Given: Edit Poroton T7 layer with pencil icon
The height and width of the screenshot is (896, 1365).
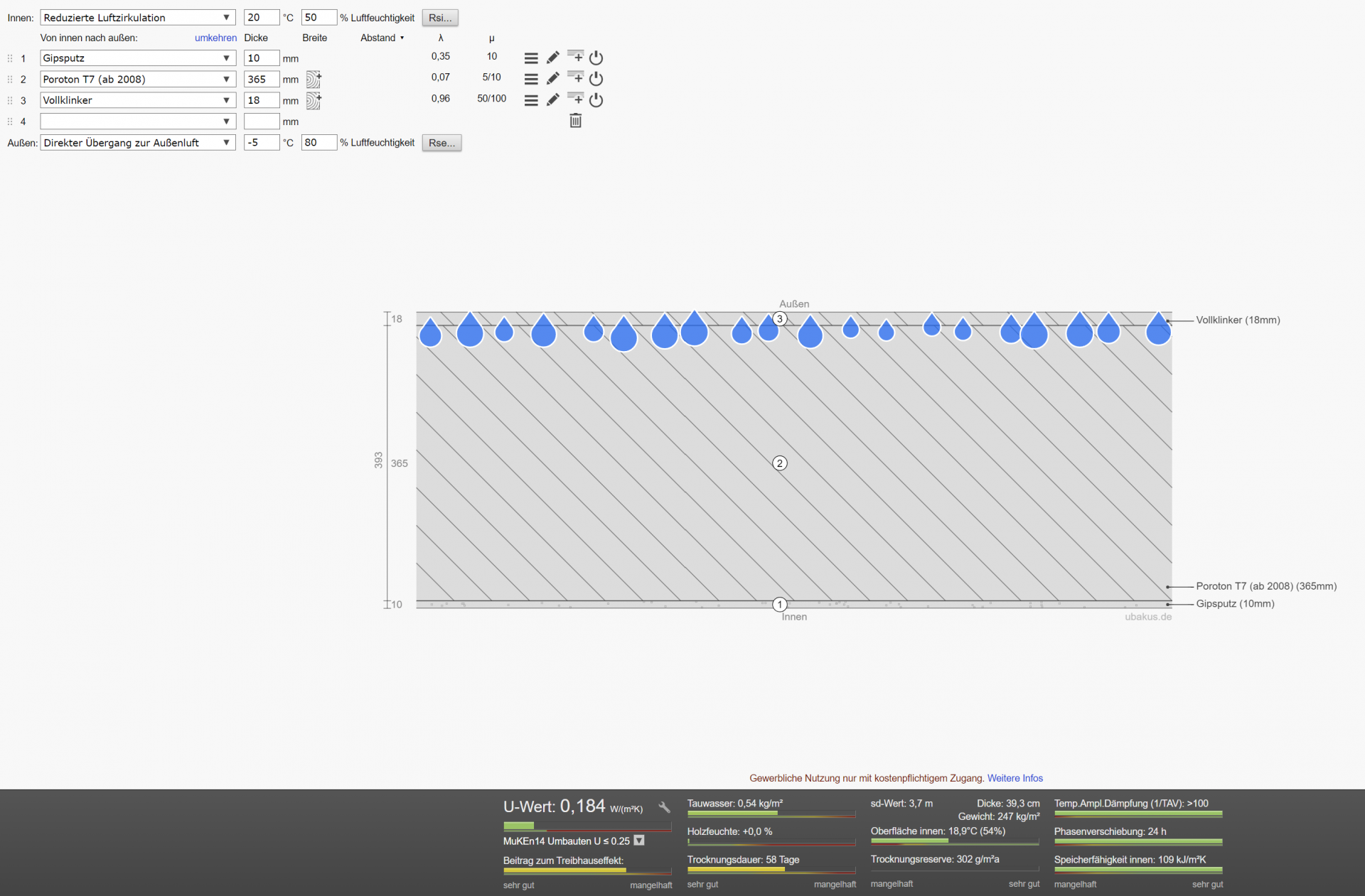Looking at the screenshot, I should point(553,79).
